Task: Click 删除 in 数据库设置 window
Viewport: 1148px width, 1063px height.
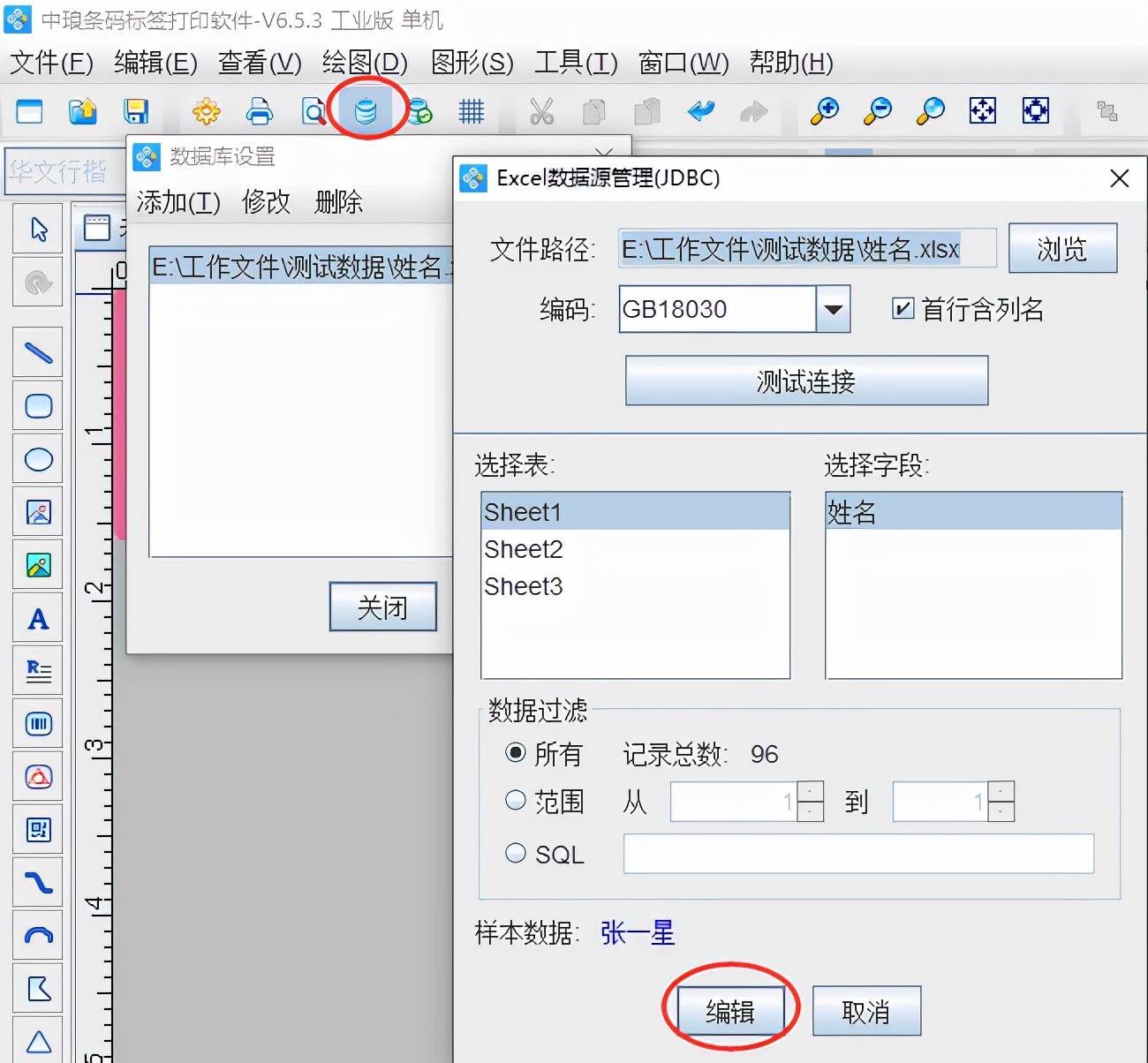Action: [x=338, y=202]
